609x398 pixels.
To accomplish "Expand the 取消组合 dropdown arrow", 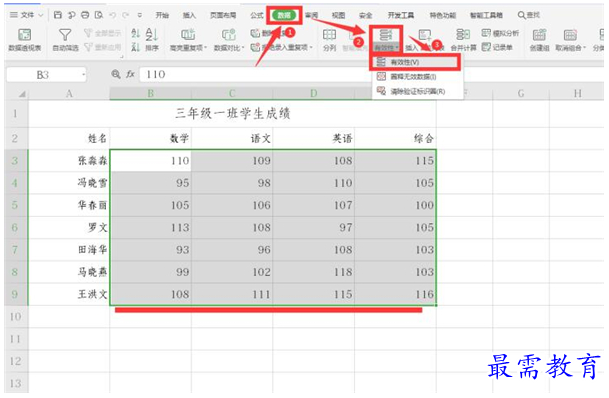I will (584, 48).
